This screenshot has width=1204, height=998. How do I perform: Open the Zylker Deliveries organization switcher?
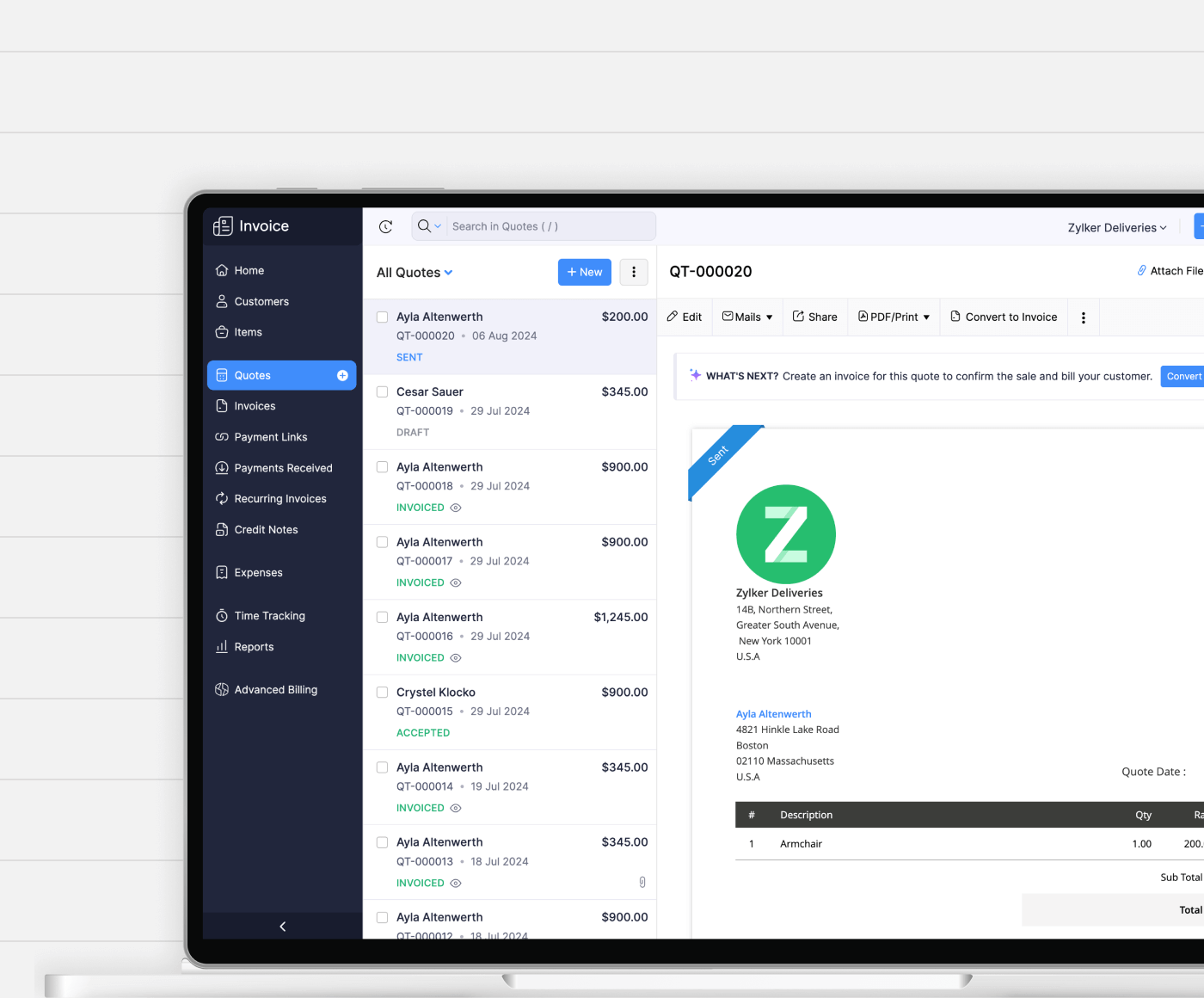click(x=1117, y=228)
